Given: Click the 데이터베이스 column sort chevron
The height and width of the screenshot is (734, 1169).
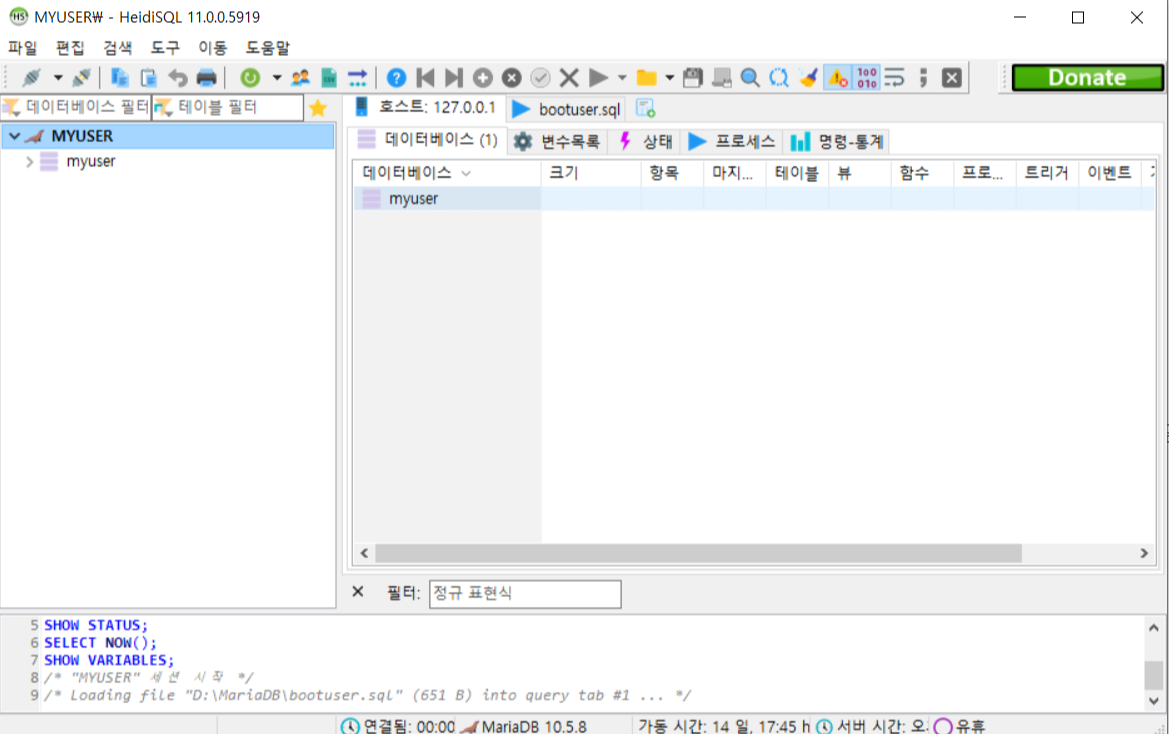Looking at the screenshot, I should tap(466, 174).
